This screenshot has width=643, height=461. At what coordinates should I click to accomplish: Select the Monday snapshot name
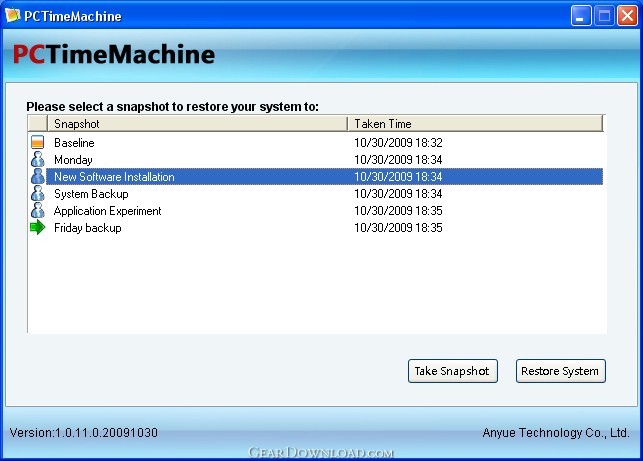pos(73,160)
